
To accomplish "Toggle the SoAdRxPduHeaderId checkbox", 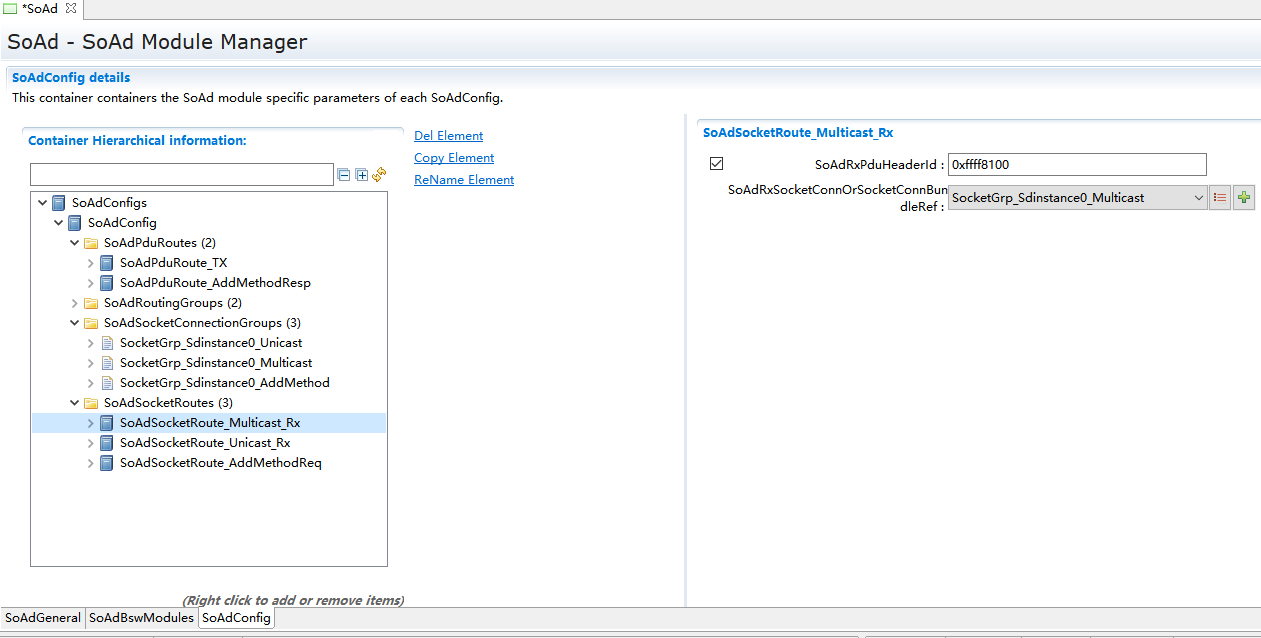I will click(716, 164).
